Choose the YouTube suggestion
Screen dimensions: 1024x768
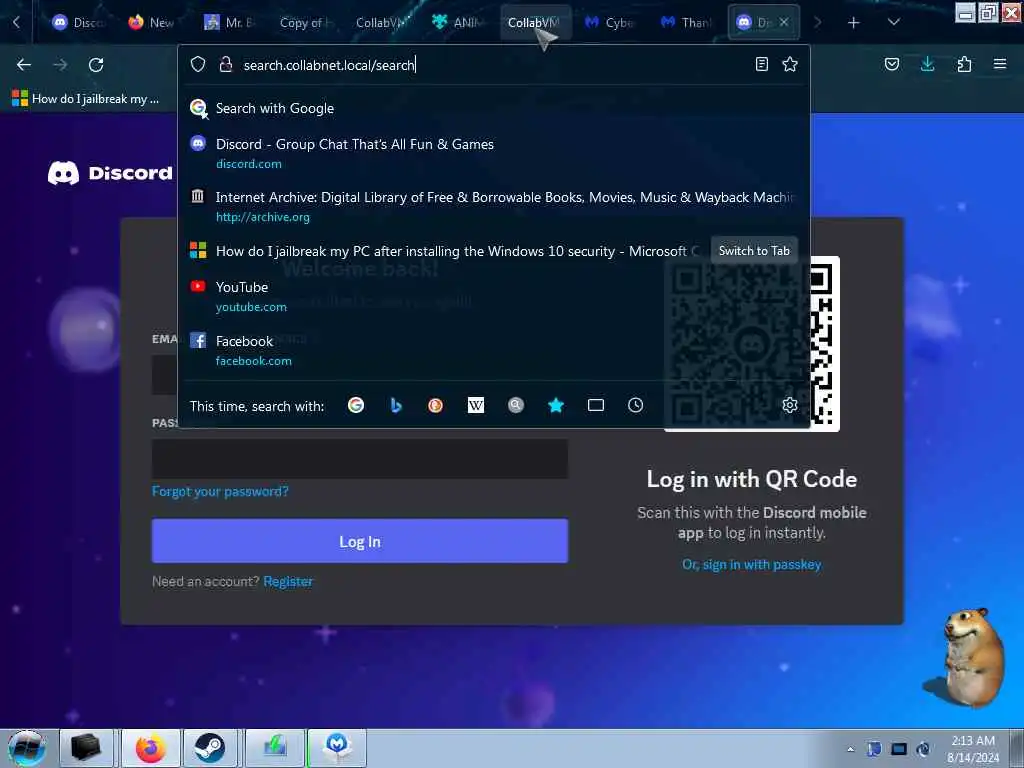pos(494,296)
